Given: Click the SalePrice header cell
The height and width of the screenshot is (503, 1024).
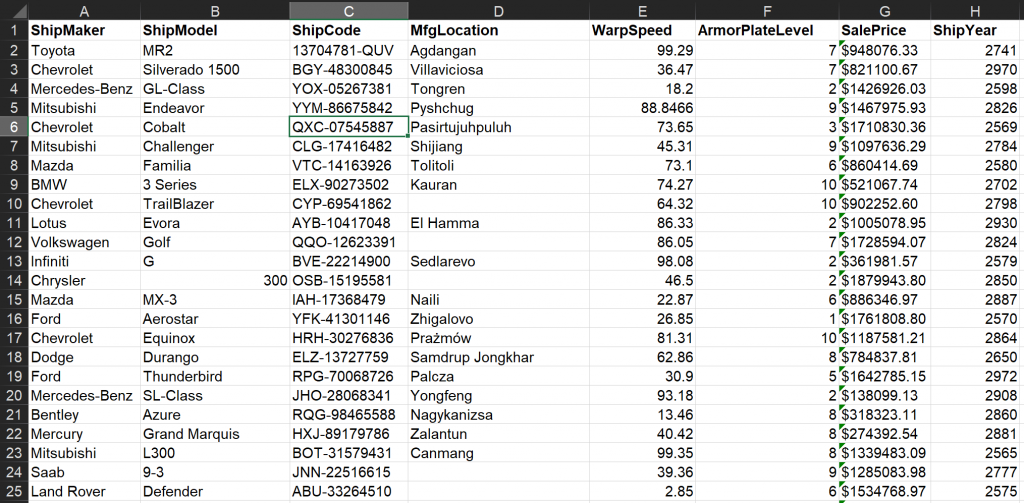Looking at the screenshot, I should 885,31.
